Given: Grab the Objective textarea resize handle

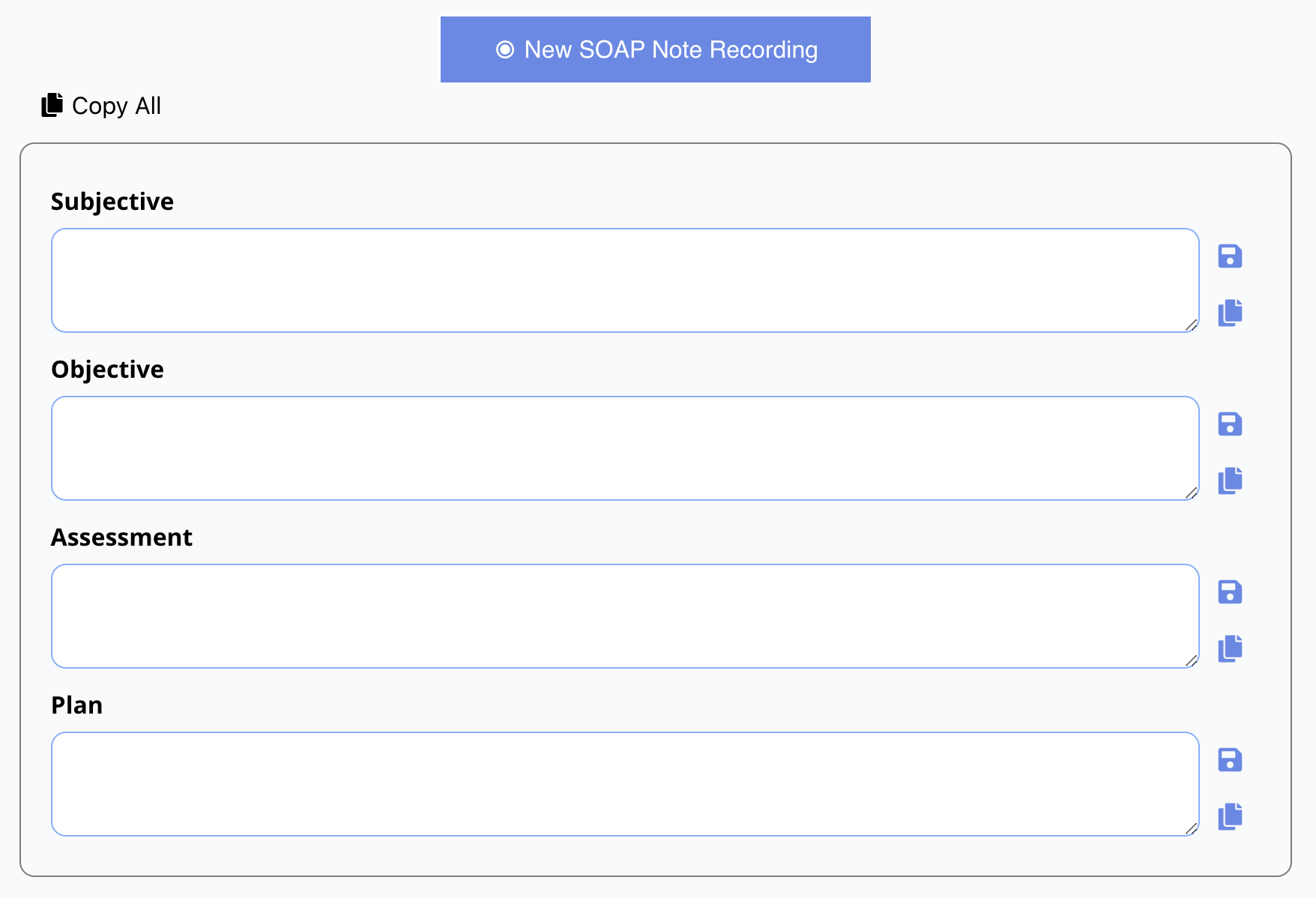Looking at the screenshot, I should click(1191, 492).
